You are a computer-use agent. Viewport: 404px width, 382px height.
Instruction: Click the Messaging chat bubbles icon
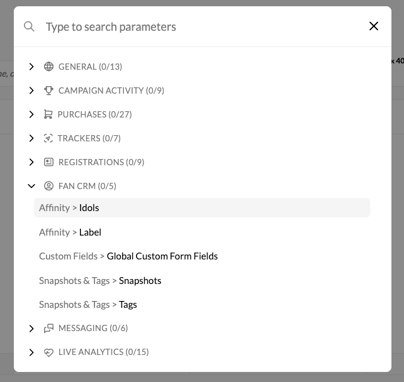(49, 328)
